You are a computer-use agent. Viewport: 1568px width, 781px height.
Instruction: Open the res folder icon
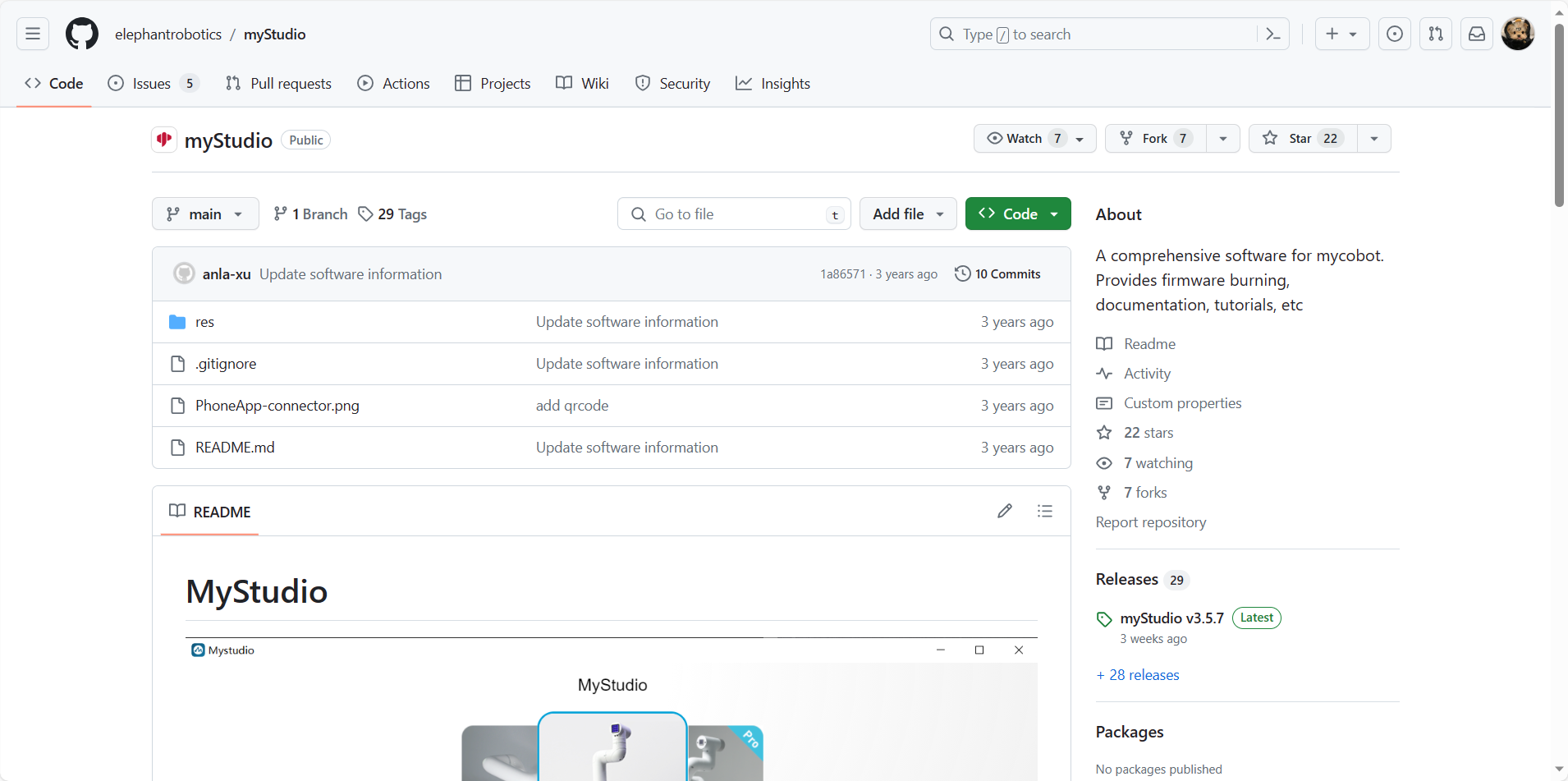coord(177,322)
